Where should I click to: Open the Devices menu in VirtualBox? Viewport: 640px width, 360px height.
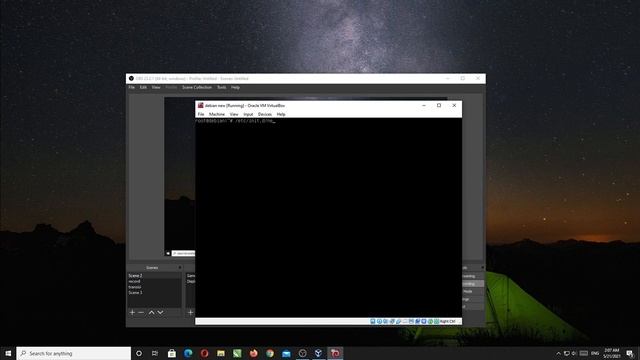265,114
